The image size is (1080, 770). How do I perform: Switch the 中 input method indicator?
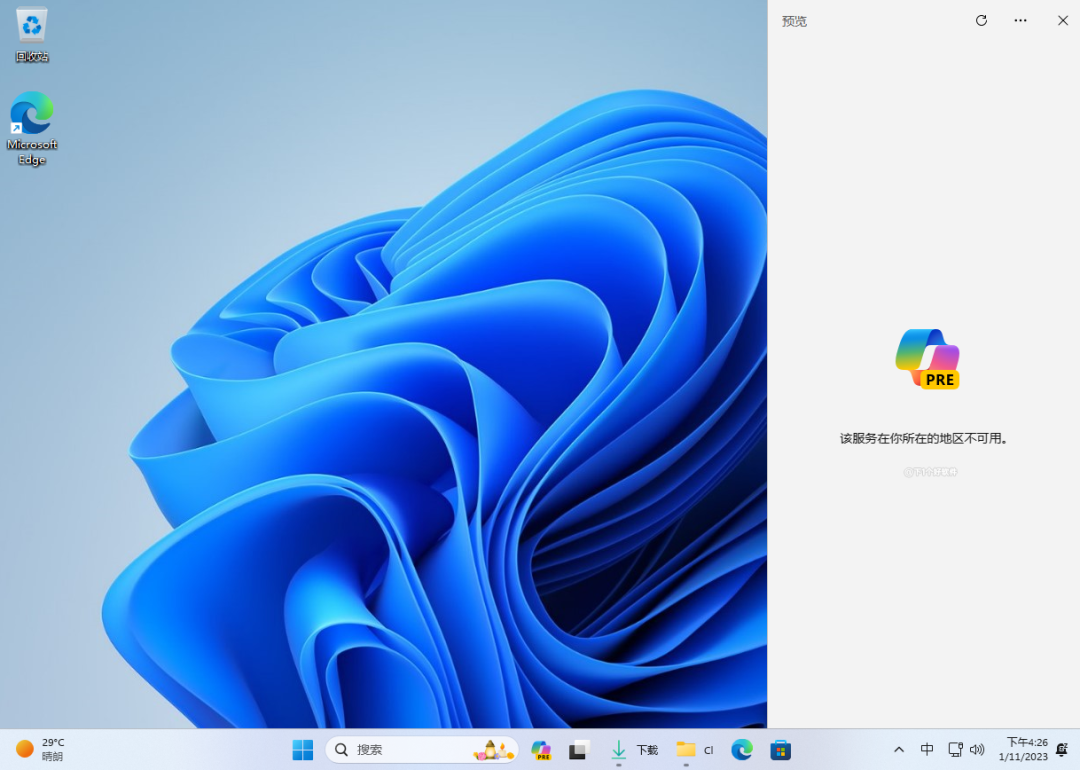(927, 750)
